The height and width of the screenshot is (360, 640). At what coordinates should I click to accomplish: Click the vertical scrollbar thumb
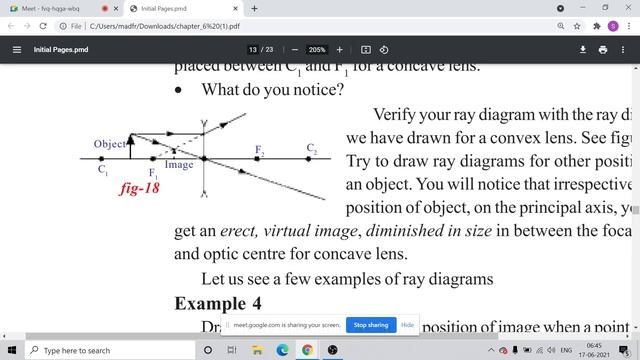coord(636,210)
